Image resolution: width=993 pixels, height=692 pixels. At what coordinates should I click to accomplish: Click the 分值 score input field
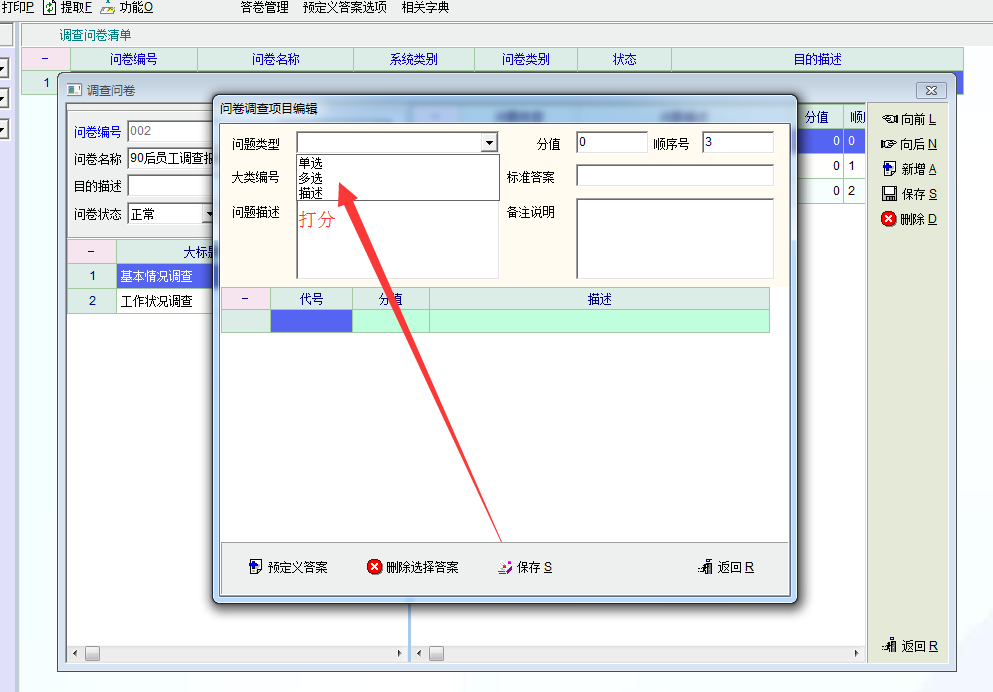(611, 143)
